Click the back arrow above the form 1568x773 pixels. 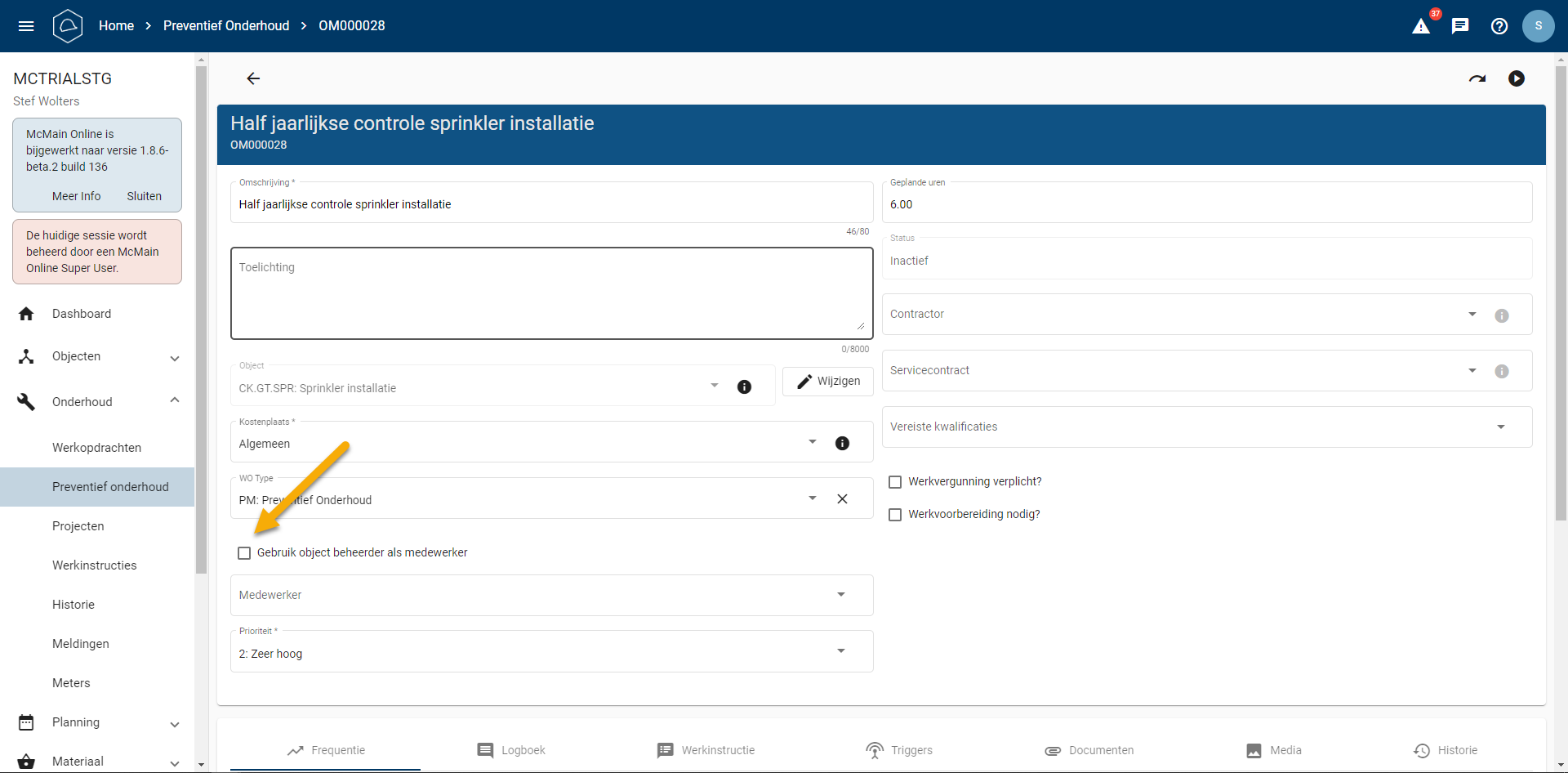[x=253, y=78]
